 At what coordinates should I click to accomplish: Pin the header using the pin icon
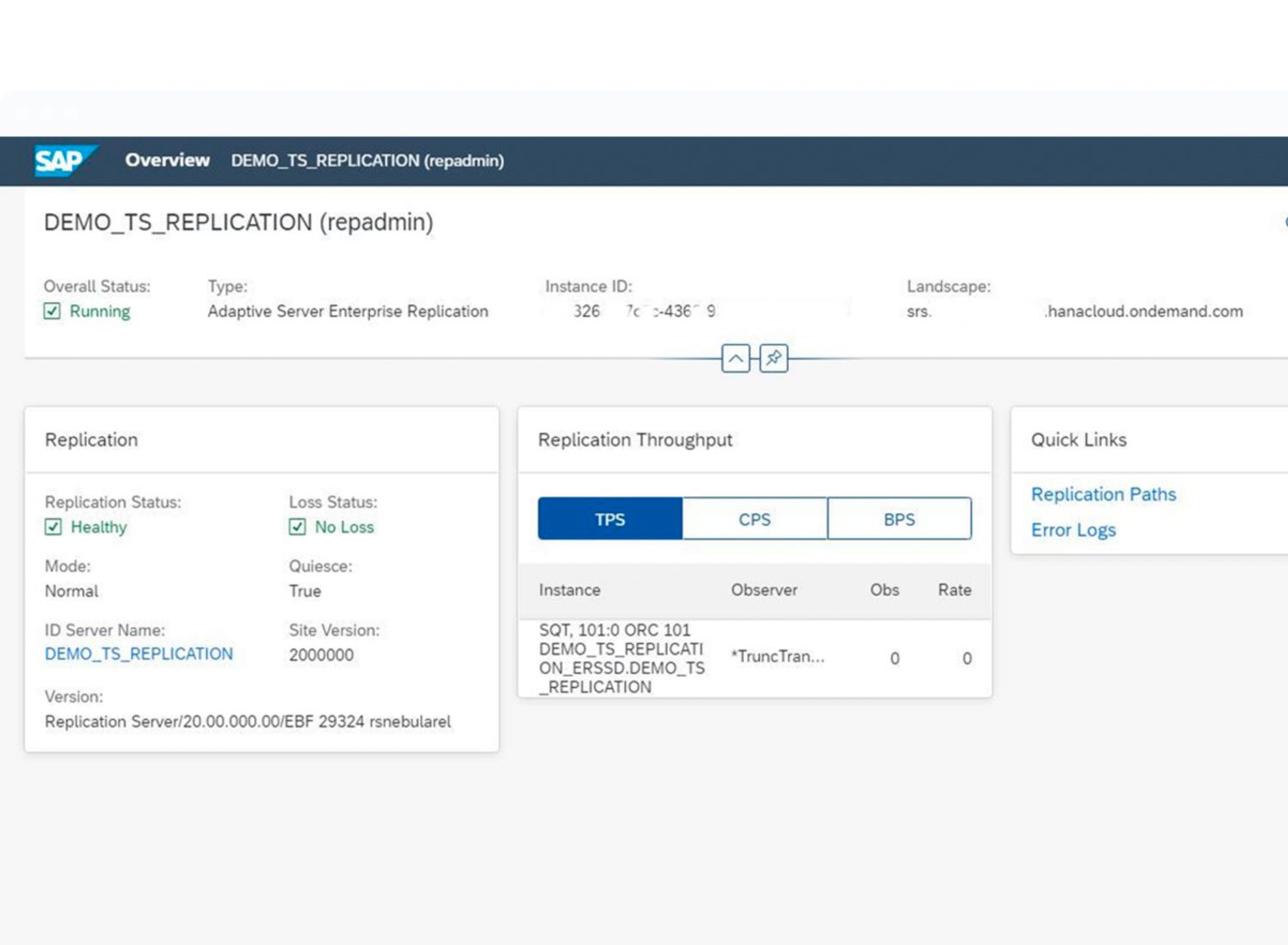click(774, 358)
